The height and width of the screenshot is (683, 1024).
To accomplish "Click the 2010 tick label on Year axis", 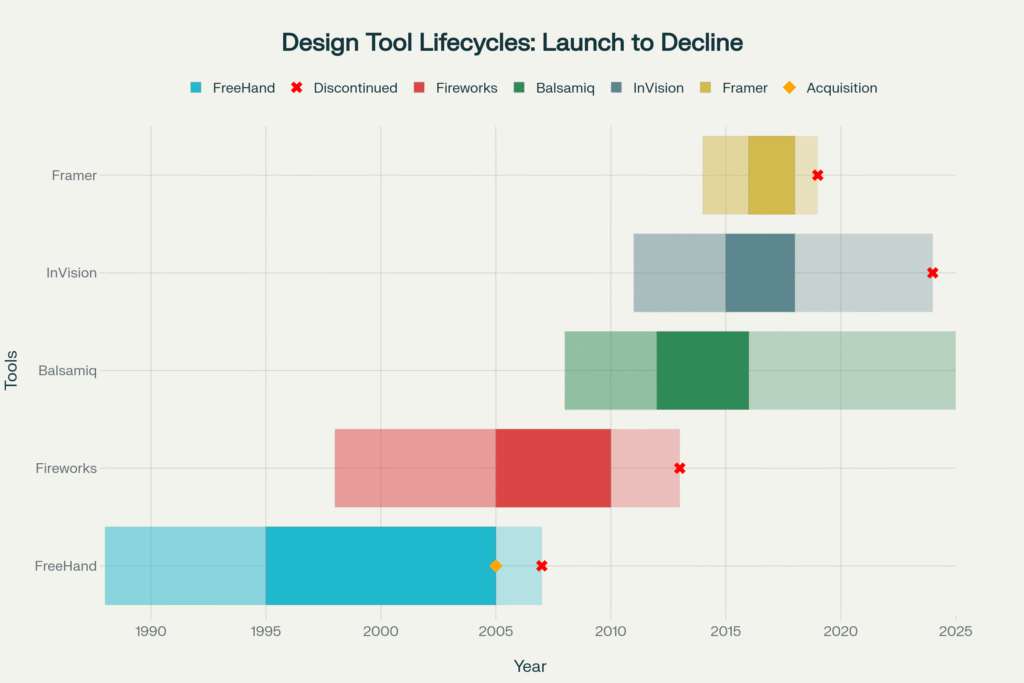I will point(610,631).
